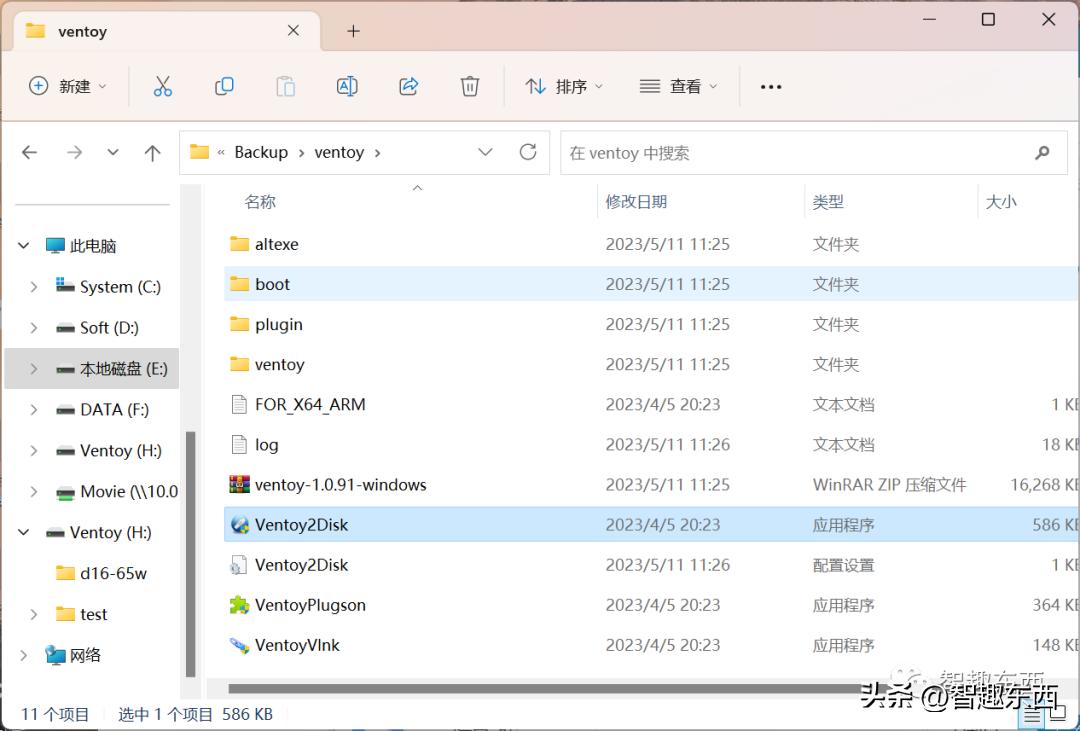Screen dimensions: 1080x731
Task: Switch to large thumbnails view
Action: [1060, 714]
